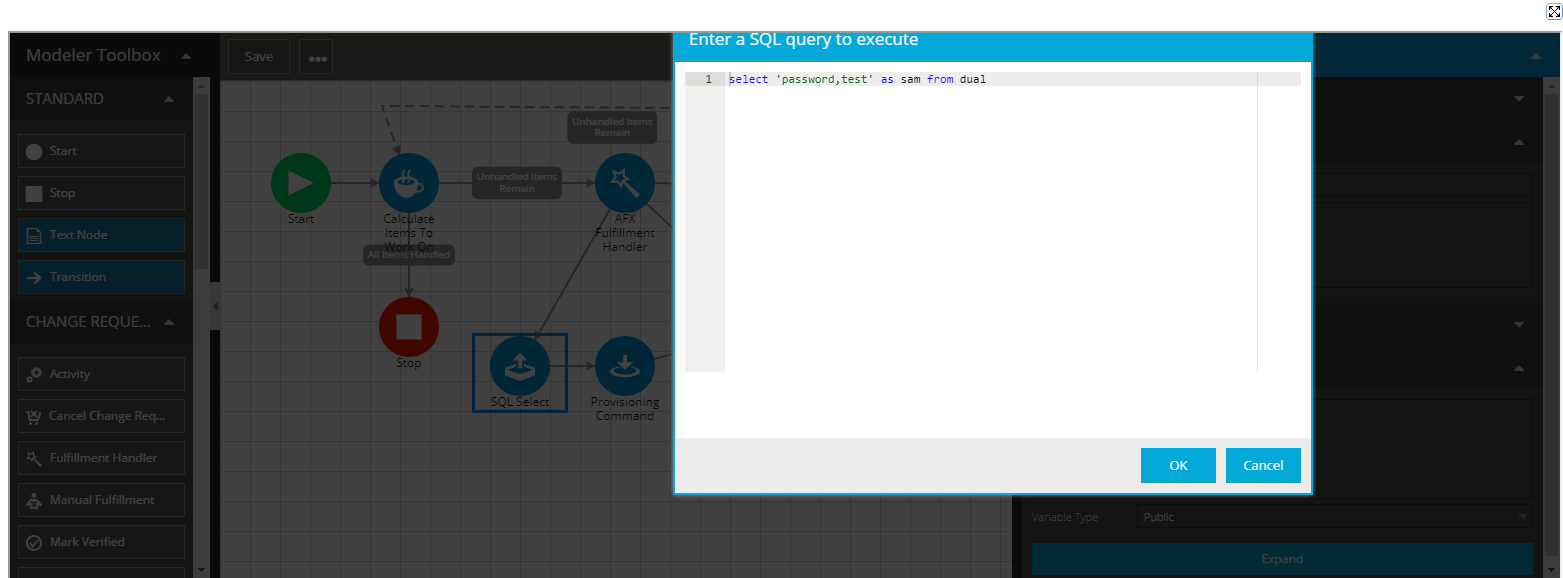This screenshot has height=578, width=1563.
Task: Click OK to execute the SQL query
Action: [x=1177, y=465]
